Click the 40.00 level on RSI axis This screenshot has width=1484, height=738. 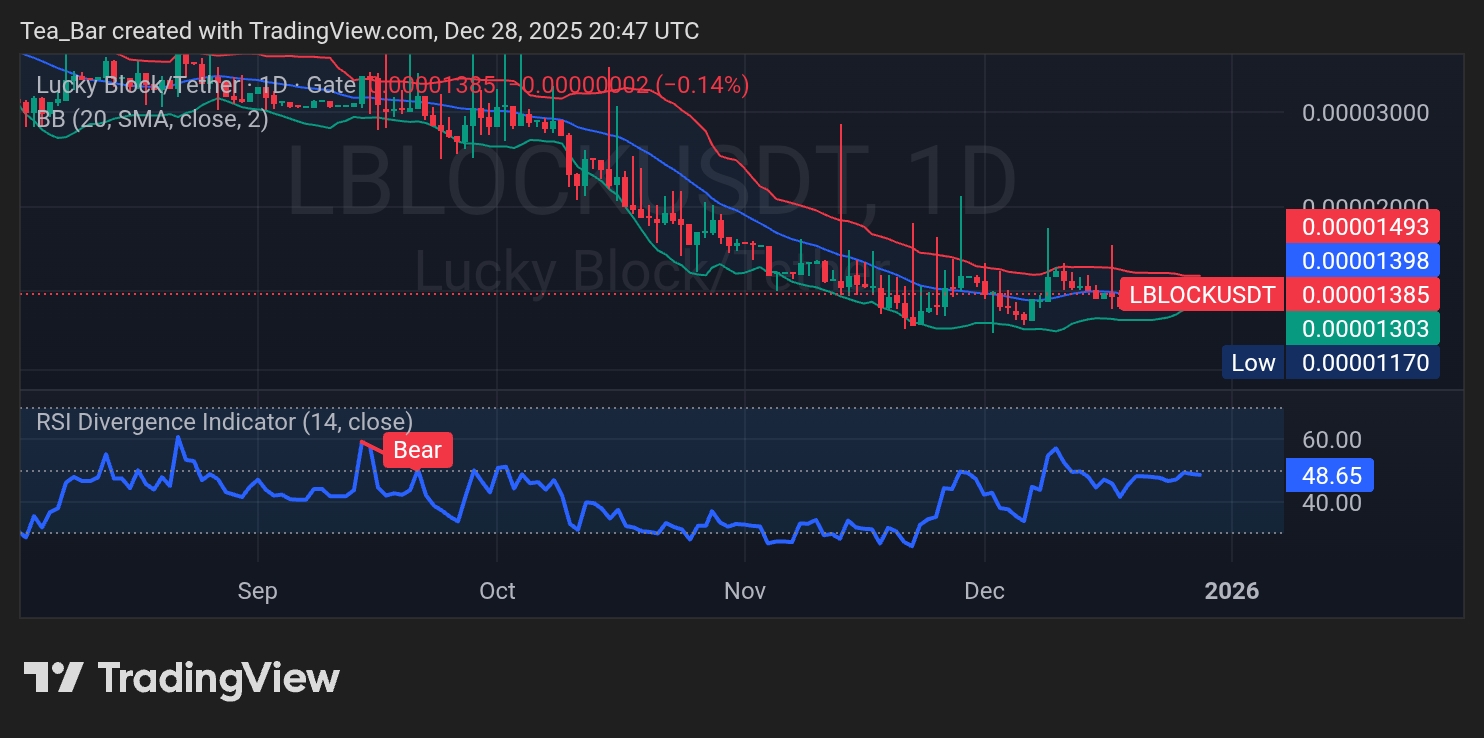[x=1332, y=502]
